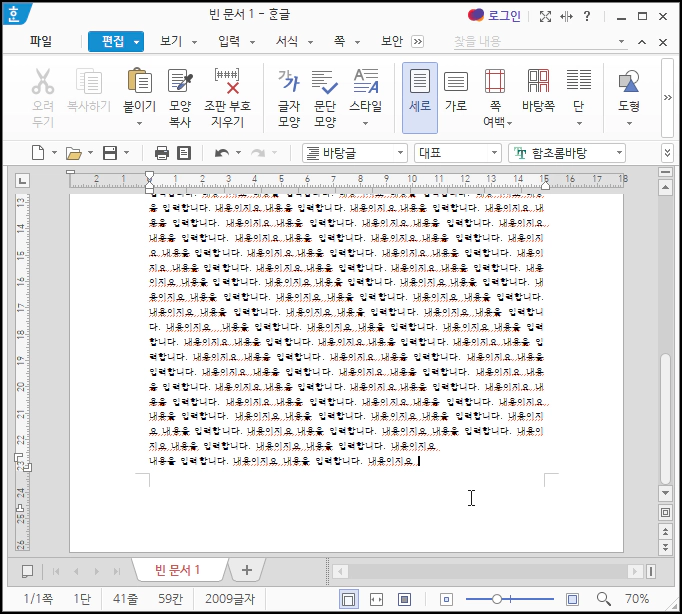Toggle fit-width view mode in status bar
The image size is (682, 614).
pos(376,599)
